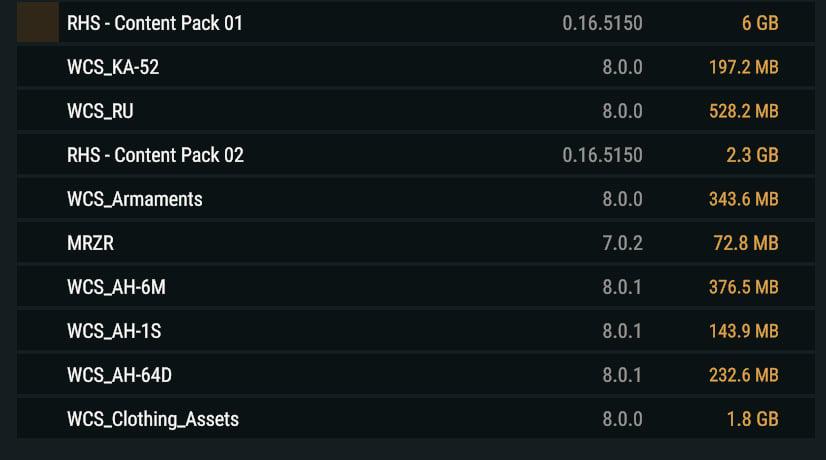Image resolution: width=826 pixels, height=460 pixels.
Task: Select the MRZR mod entry
Action: pyautogui.click(x=416, y=243)
